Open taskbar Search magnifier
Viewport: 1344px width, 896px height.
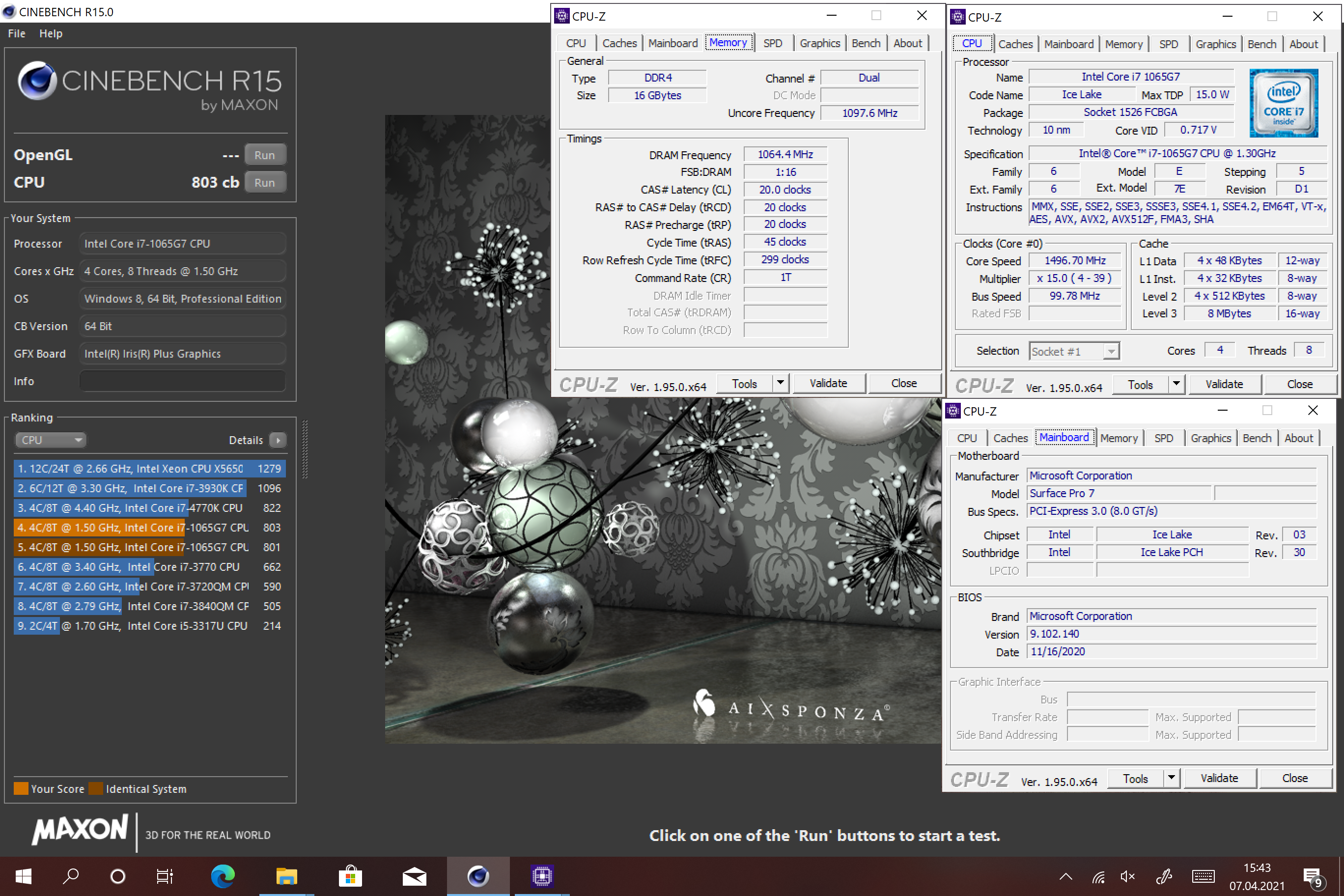click(71, 876)
